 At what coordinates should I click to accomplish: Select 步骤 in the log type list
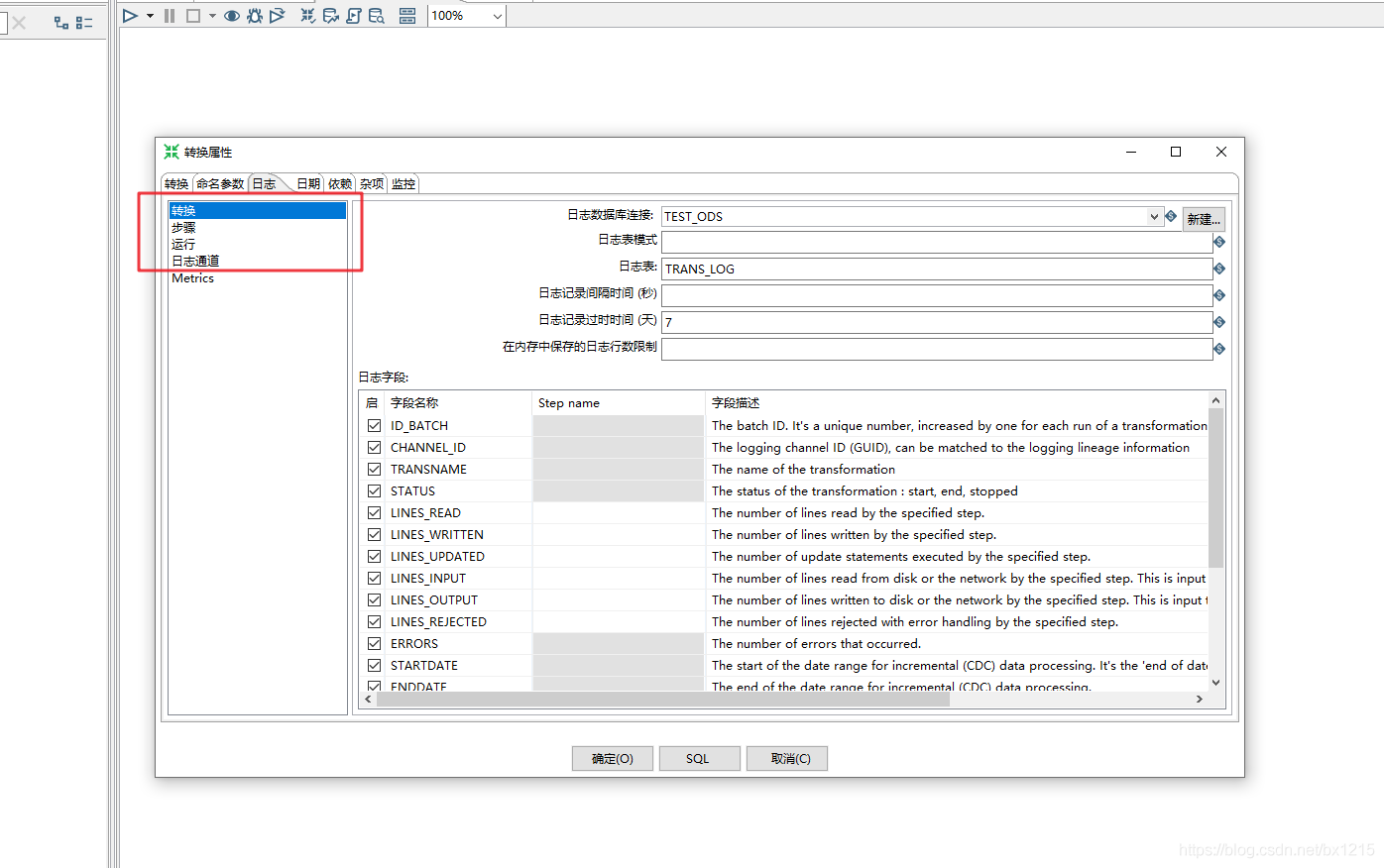[258, 227]
